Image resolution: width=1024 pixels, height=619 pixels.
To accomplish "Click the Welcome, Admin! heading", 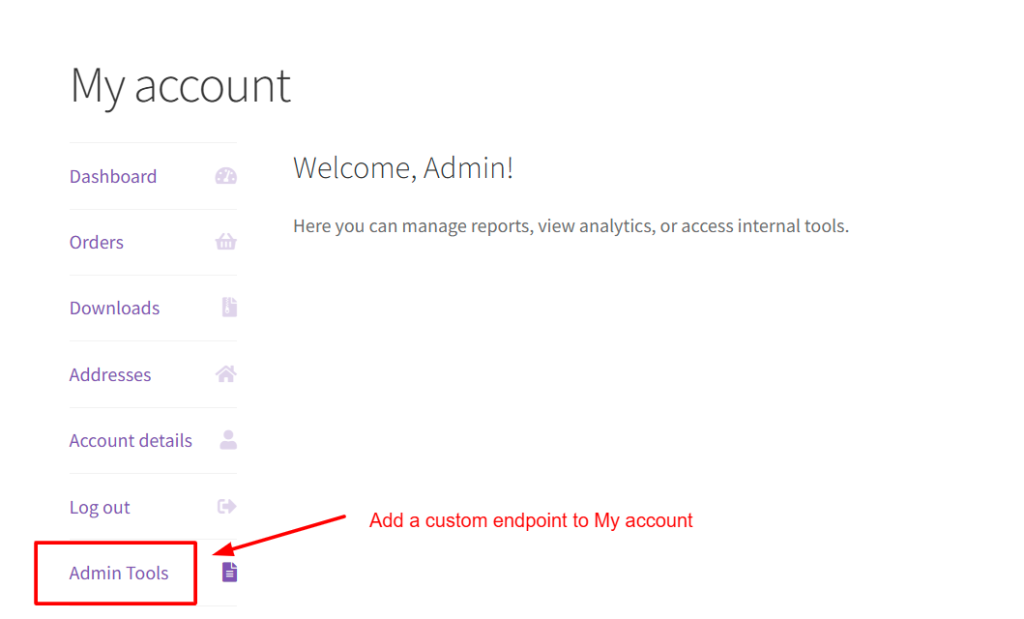I will [403, 168].
